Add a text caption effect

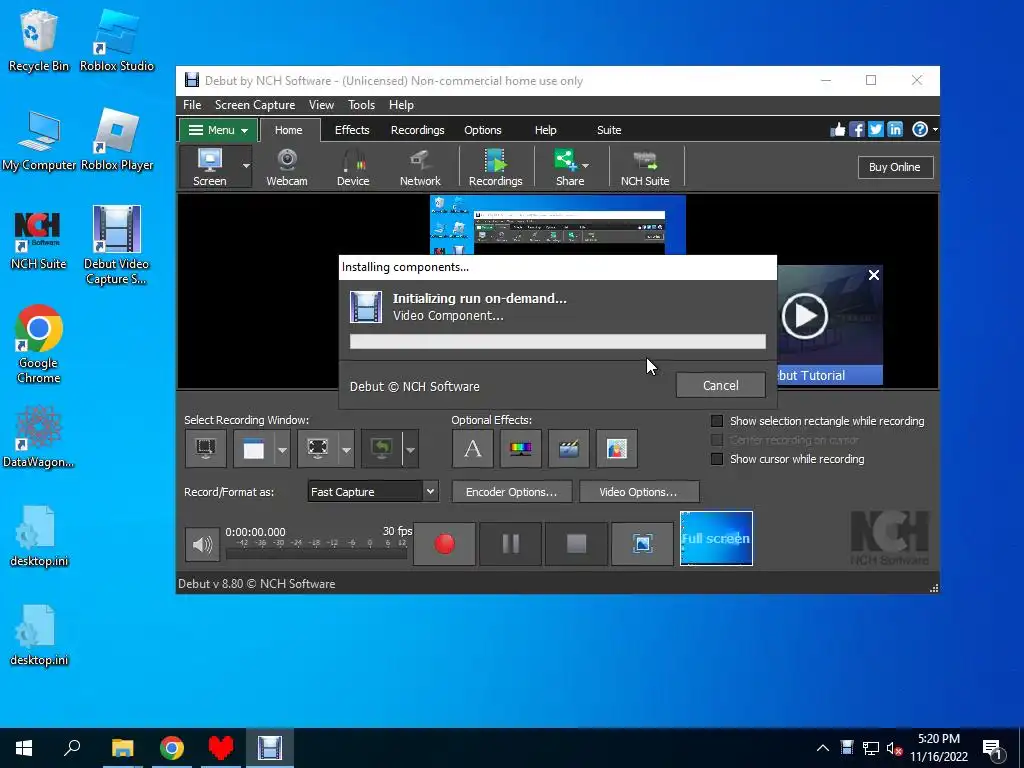click(472, 449)
